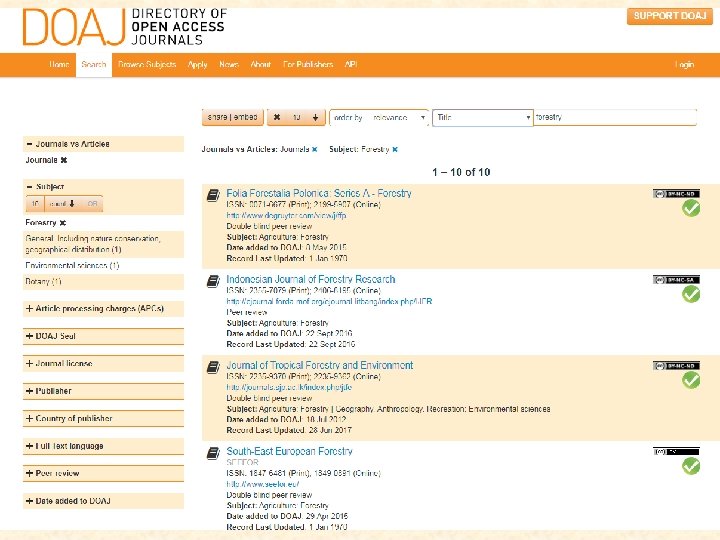Toggle the OR mode for Subject facet
This screenshot has height=540, width=720.
92,204
